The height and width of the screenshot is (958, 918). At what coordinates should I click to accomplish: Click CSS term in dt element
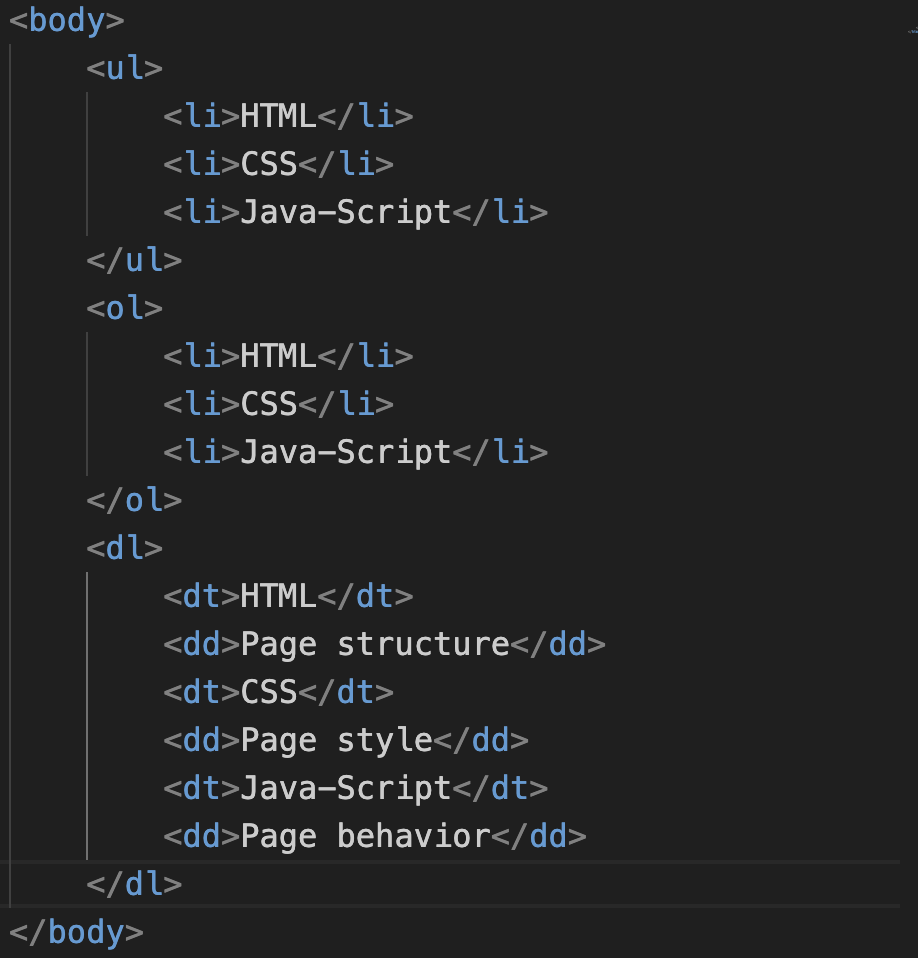(x=269, y=692)
